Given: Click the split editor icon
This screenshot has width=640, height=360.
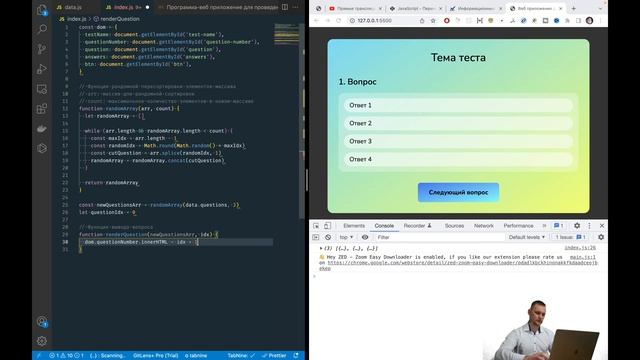Looking at the screenshot, I should [285, 7].
